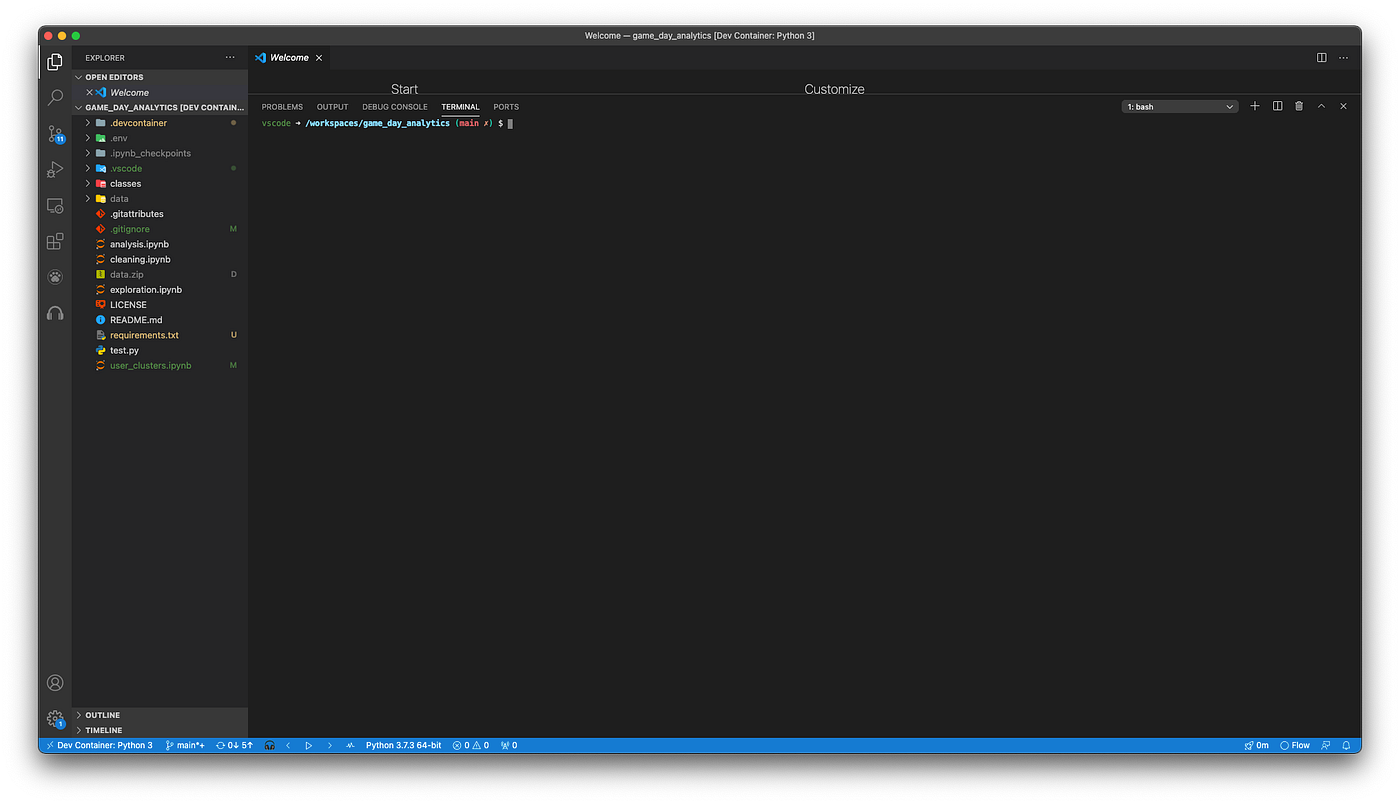The height and width of the screenshot is (804, 1400).
Task: Switch to the PORTS tab
Action: (506, 106)
